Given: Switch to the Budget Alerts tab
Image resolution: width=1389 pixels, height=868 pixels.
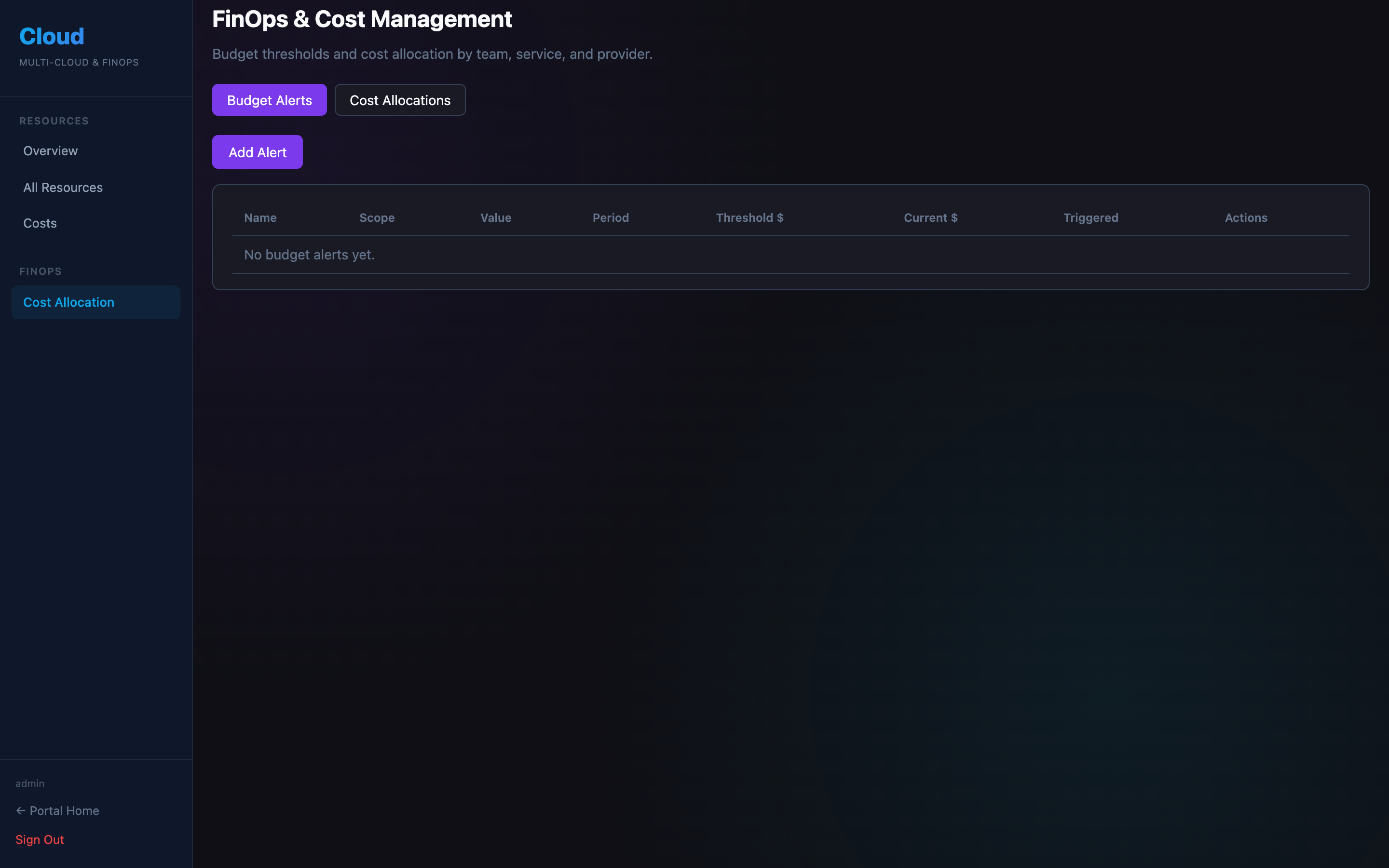Looking at the screenshot, I should click(269, 100).
